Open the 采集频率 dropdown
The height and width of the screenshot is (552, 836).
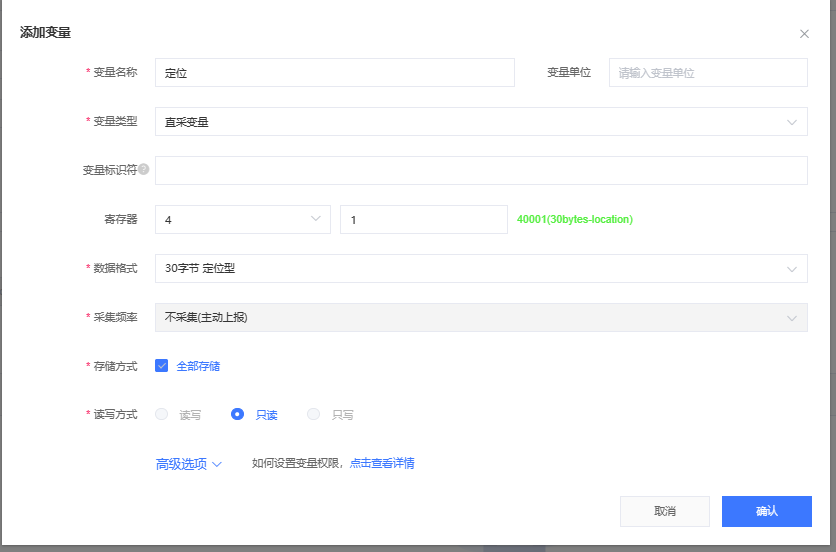click(480, 317)
